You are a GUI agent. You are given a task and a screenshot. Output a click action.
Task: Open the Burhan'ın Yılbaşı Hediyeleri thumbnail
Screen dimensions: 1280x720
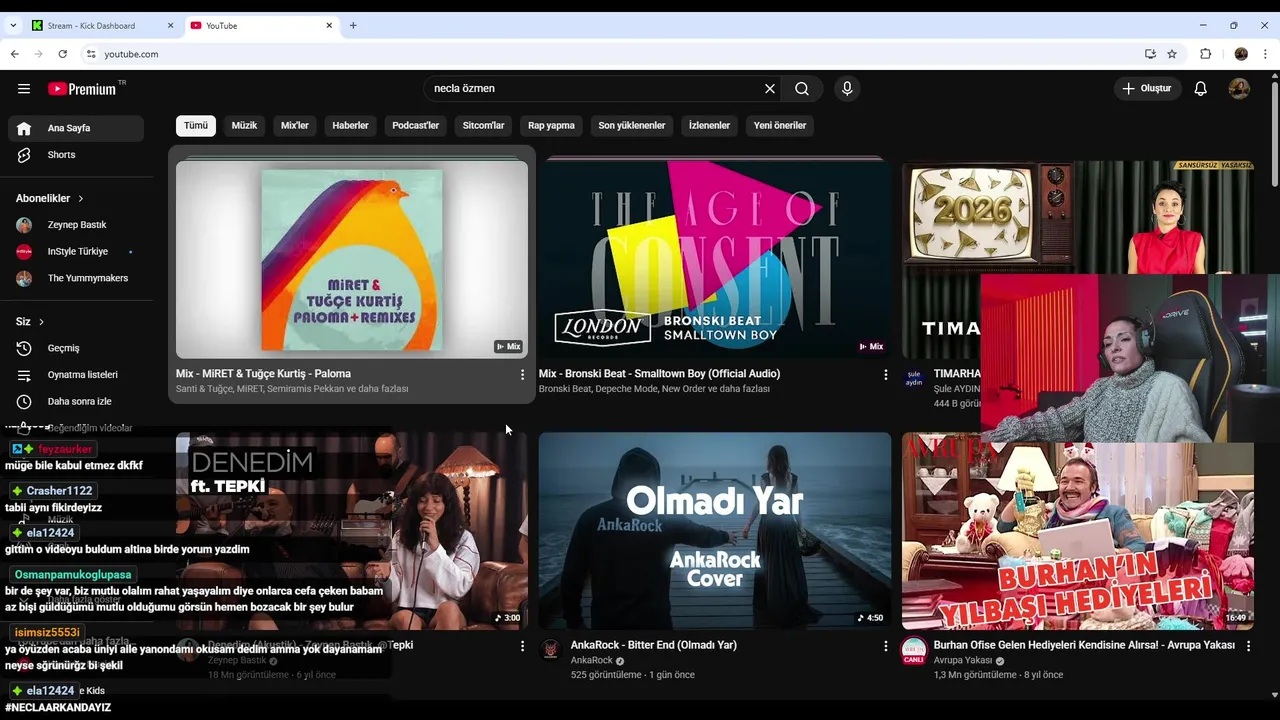pos(1078,531)
